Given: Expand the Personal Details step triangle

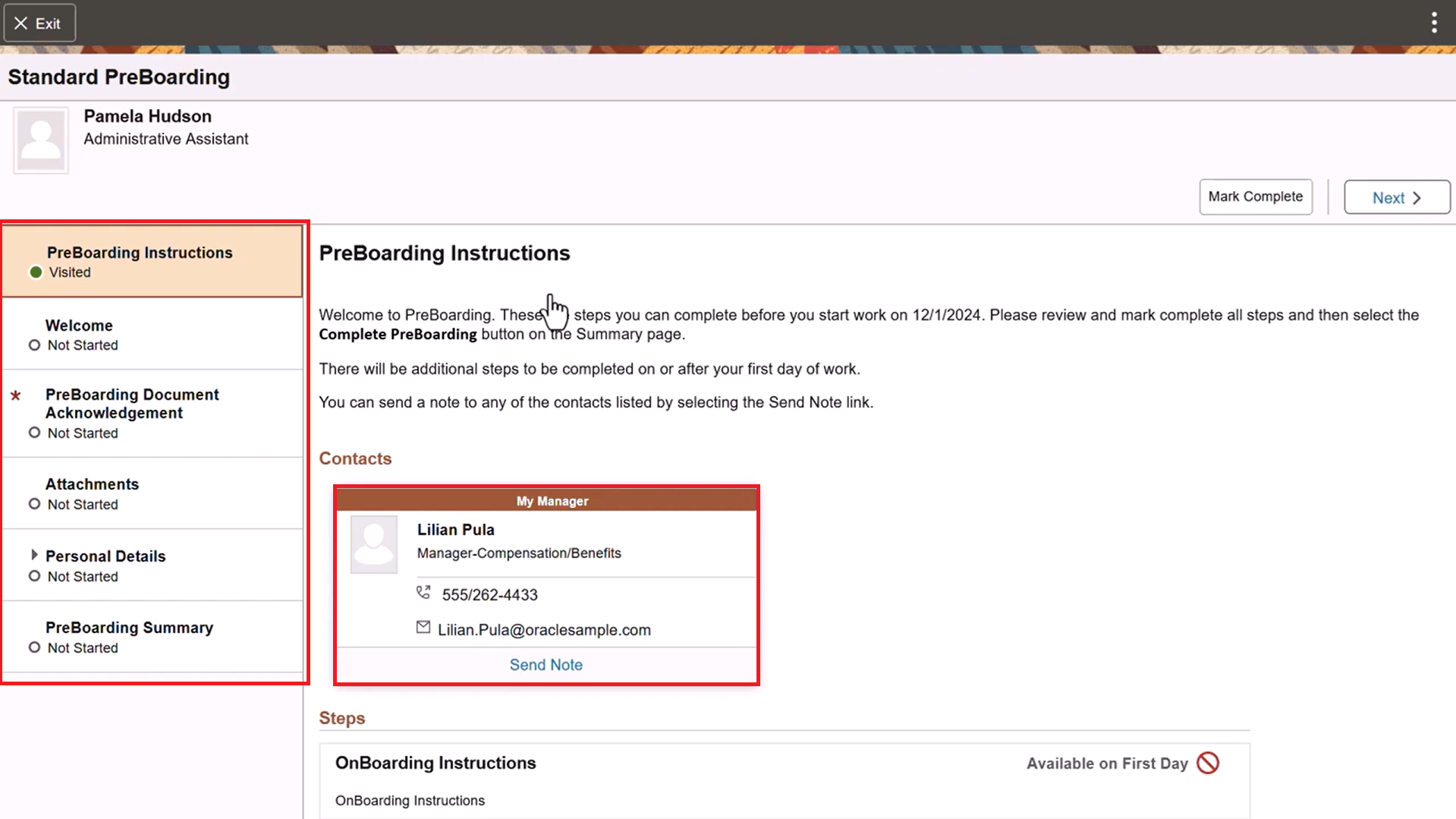Looking at the screenshot, I should tap(34, 556).
